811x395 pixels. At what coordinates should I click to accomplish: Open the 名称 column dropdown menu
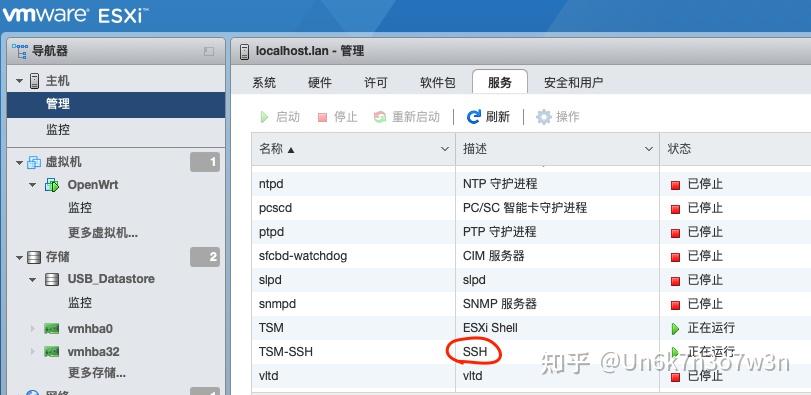[x=444, y=149]
